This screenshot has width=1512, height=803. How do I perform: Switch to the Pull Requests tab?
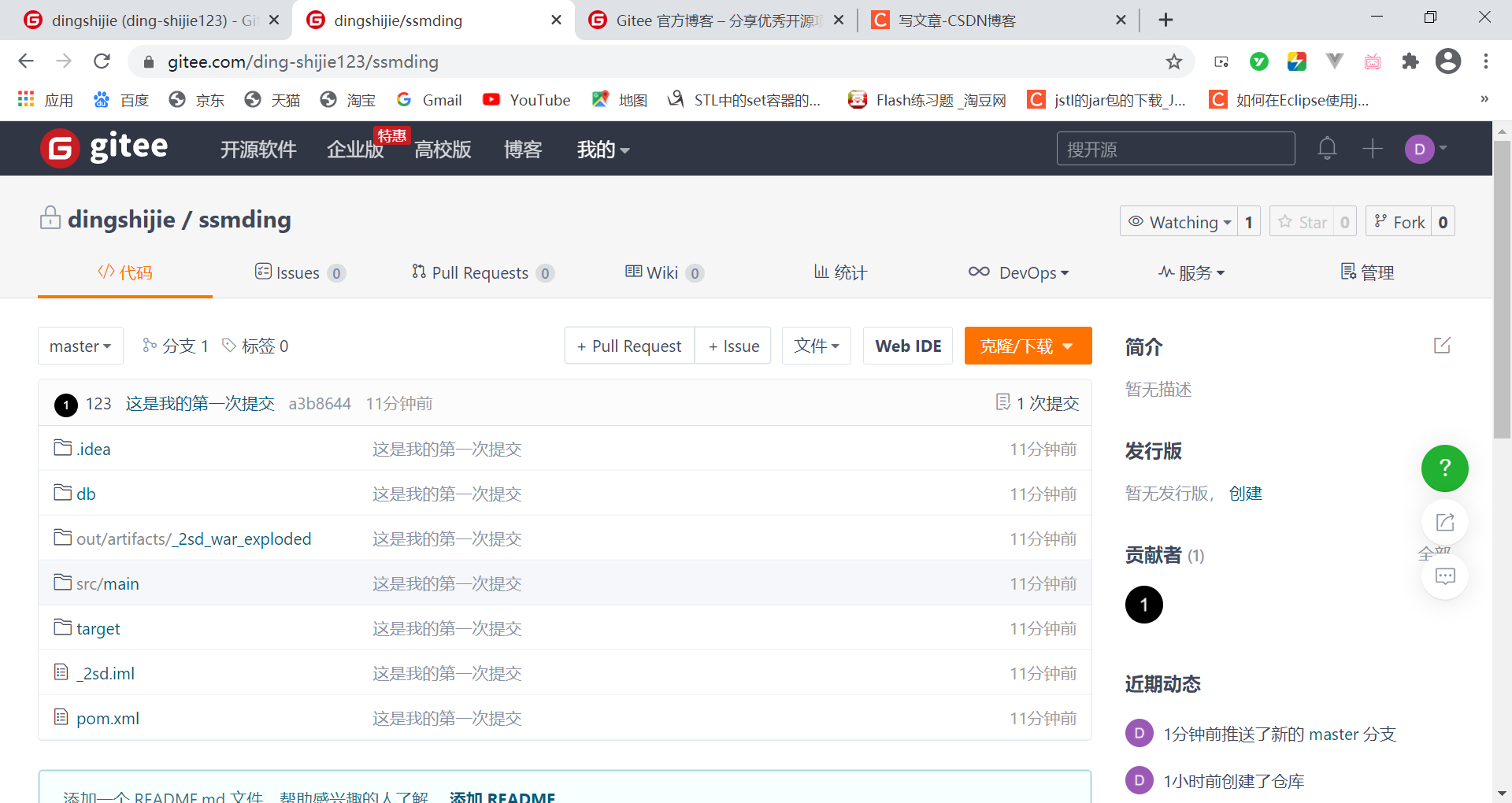483,272
